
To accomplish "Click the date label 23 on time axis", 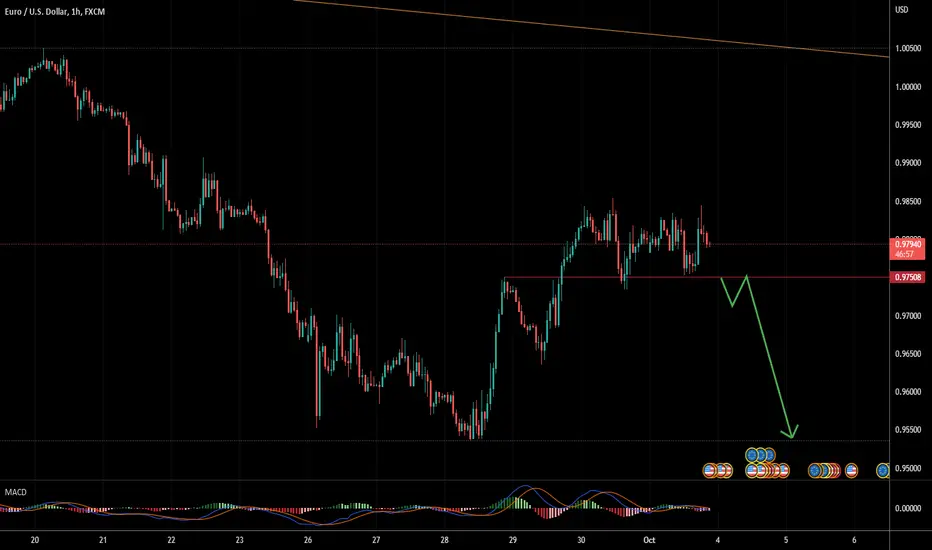I will pos(240,540).
